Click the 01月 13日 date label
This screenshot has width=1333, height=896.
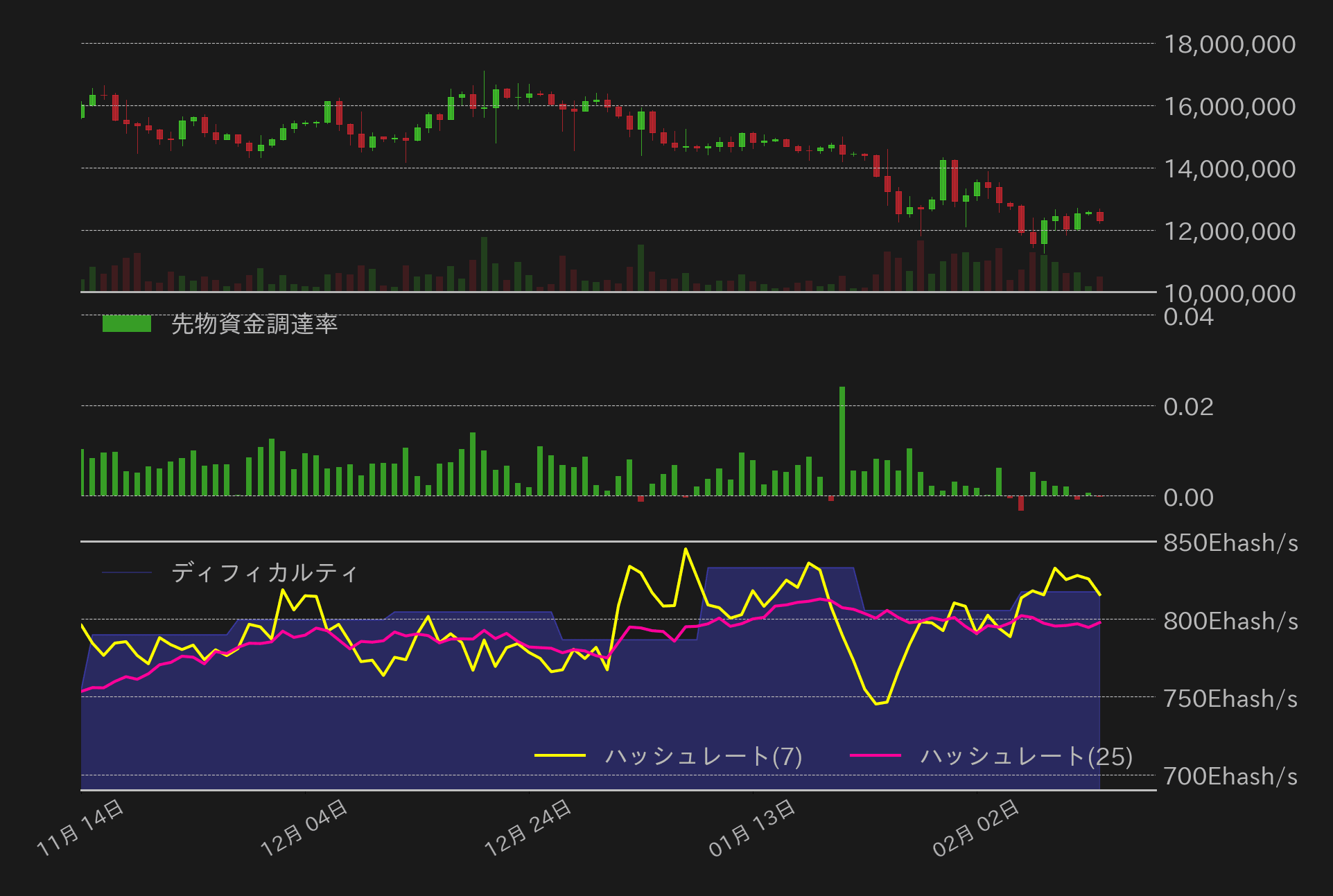click(753, 827)
